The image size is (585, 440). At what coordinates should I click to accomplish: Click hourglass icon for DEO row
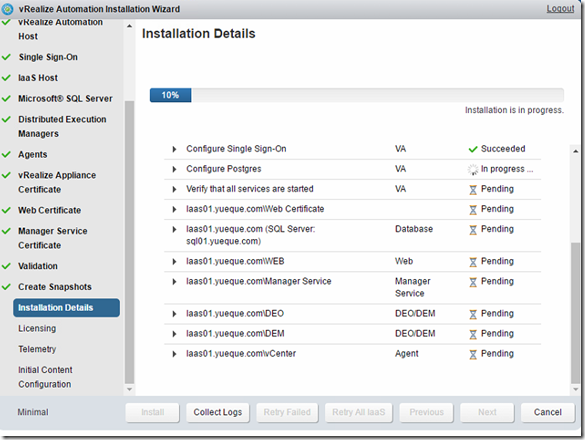pos(473,314)
